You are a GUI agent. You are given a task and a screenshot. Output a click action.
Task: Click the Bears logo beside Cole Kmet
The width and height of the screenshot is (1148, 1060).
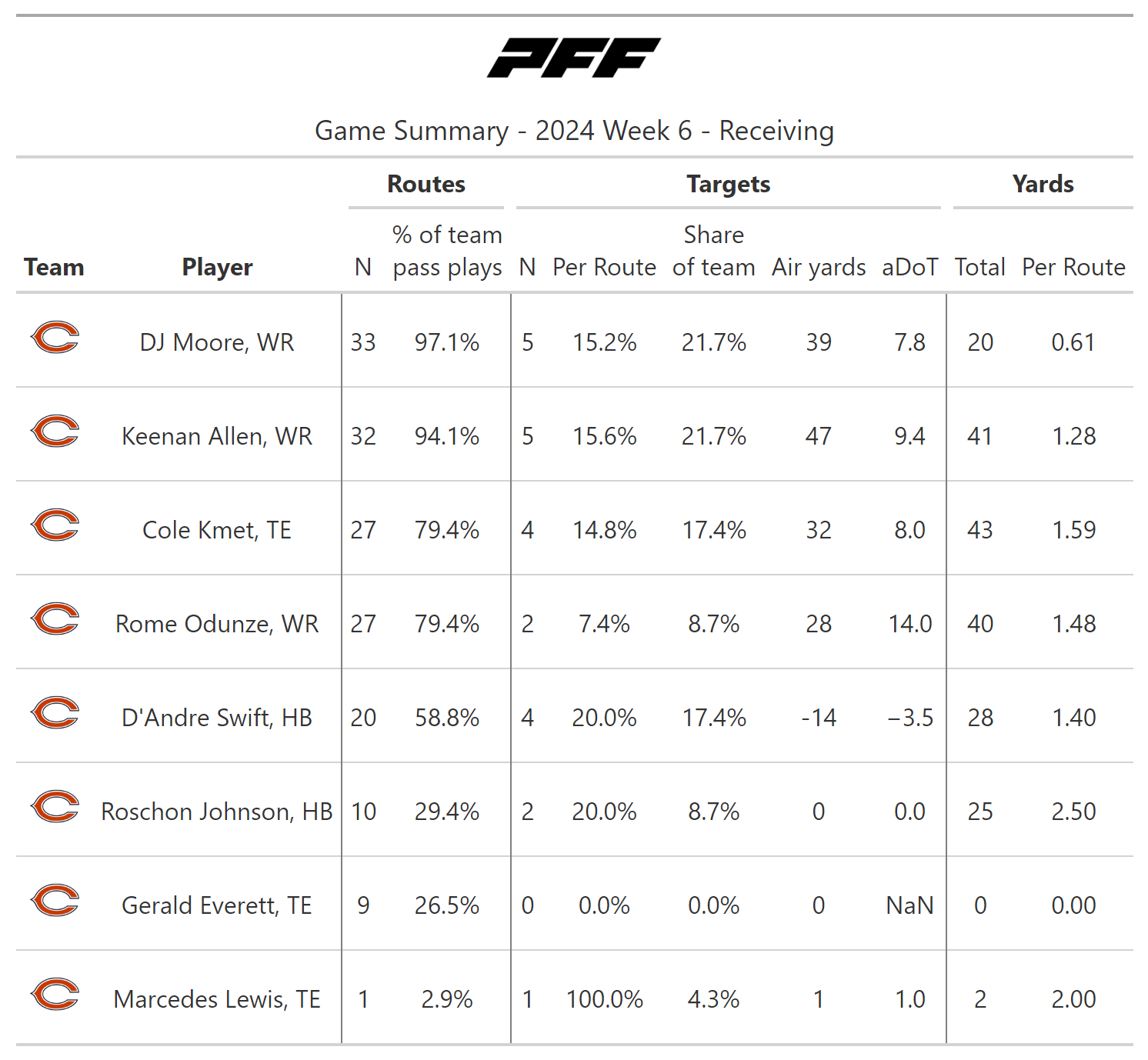[55, 525]
